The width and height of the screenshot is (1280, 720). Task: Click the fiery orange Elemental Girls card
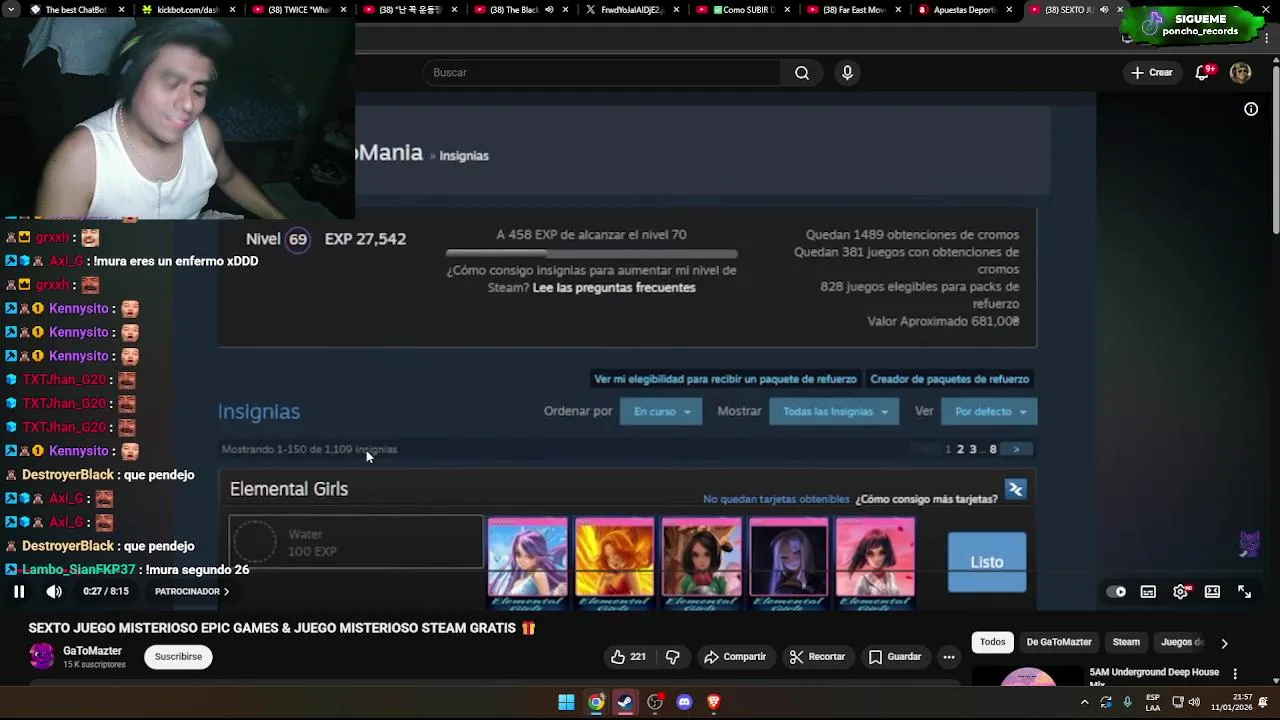pos(614,563)
